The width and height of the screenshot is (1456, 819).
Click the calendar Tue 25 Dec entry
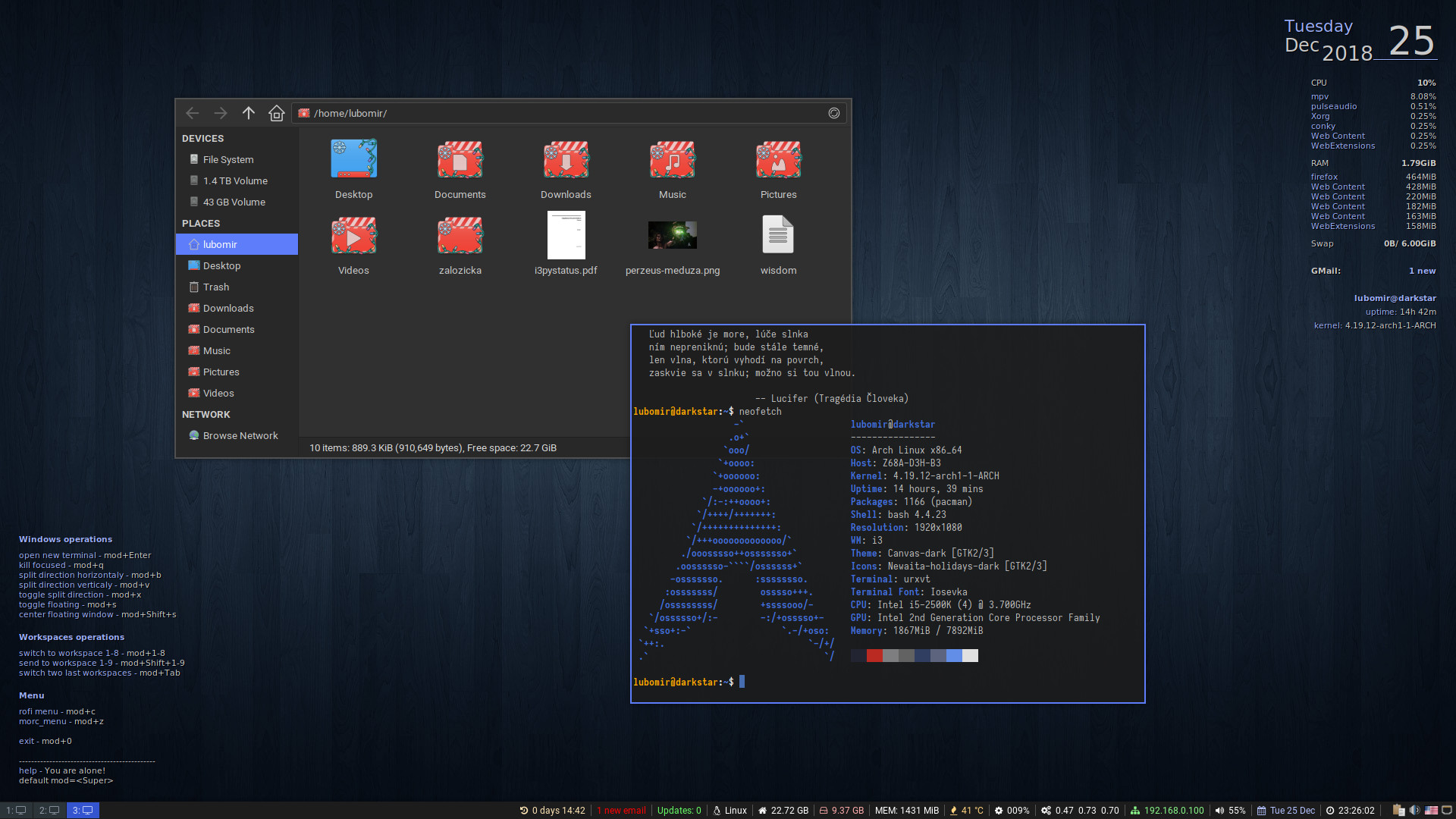pos(1288,810)
